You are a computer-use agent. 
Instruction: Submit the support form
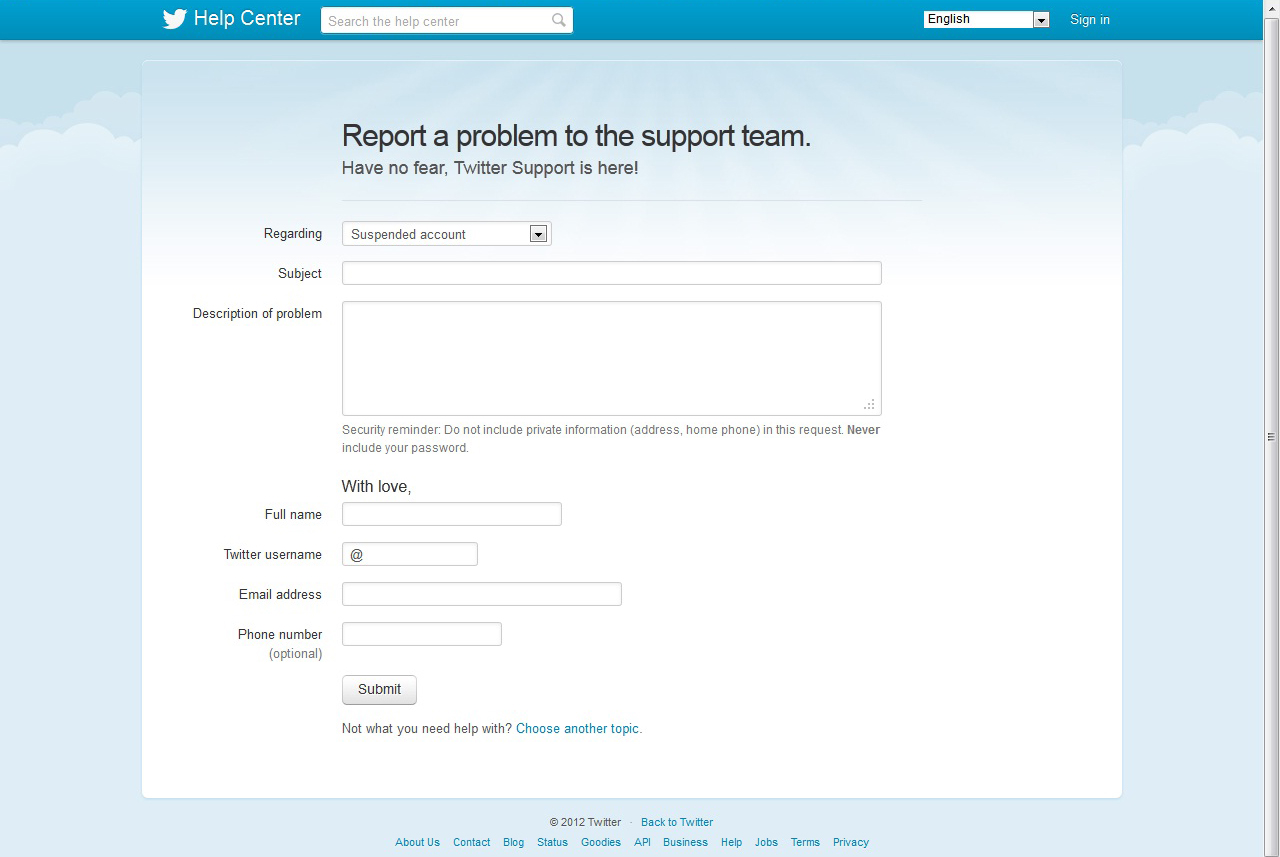click(x=379, y=690)
